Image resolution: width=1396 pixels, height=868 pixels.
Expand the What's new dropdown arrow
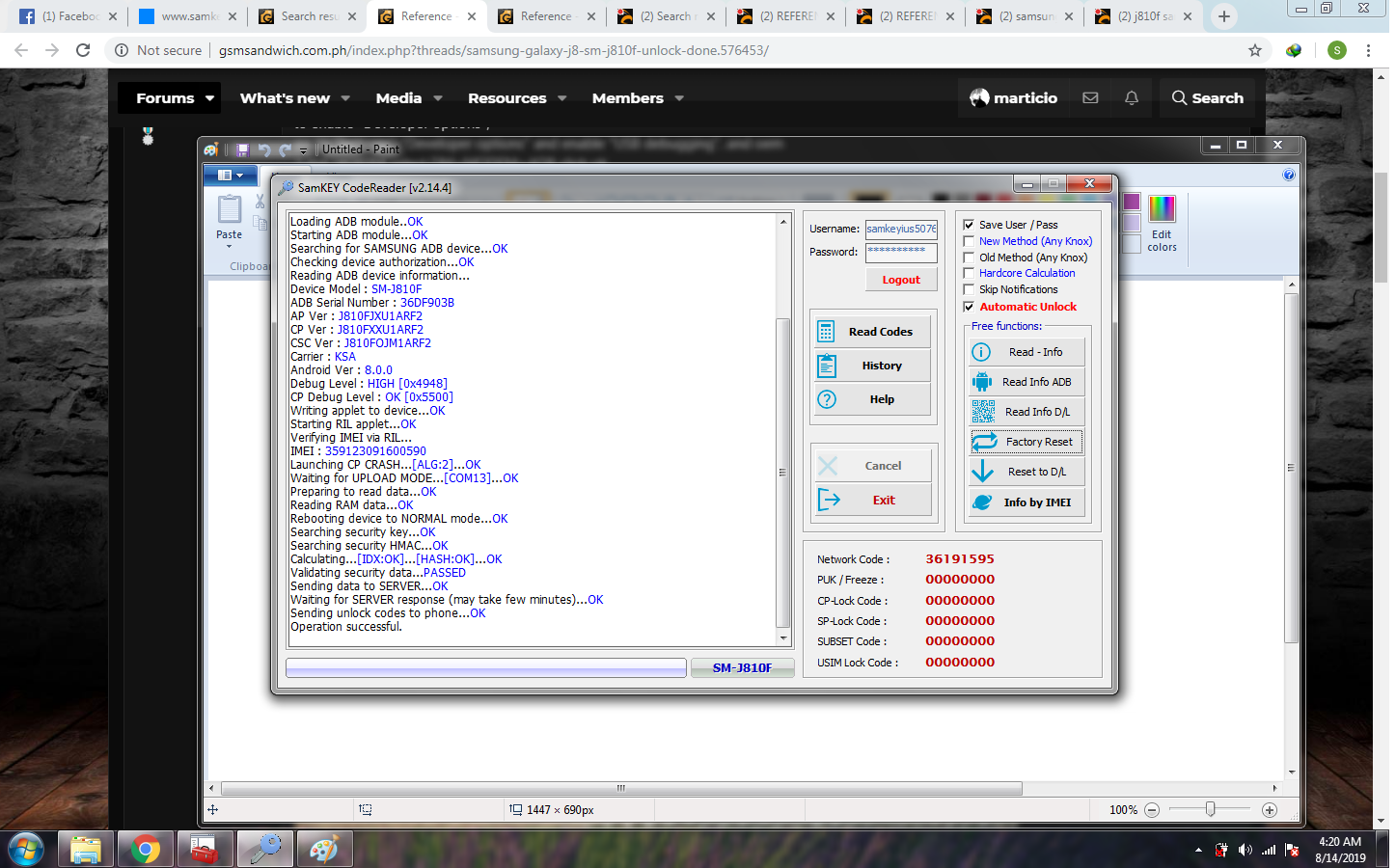point(345,98)
